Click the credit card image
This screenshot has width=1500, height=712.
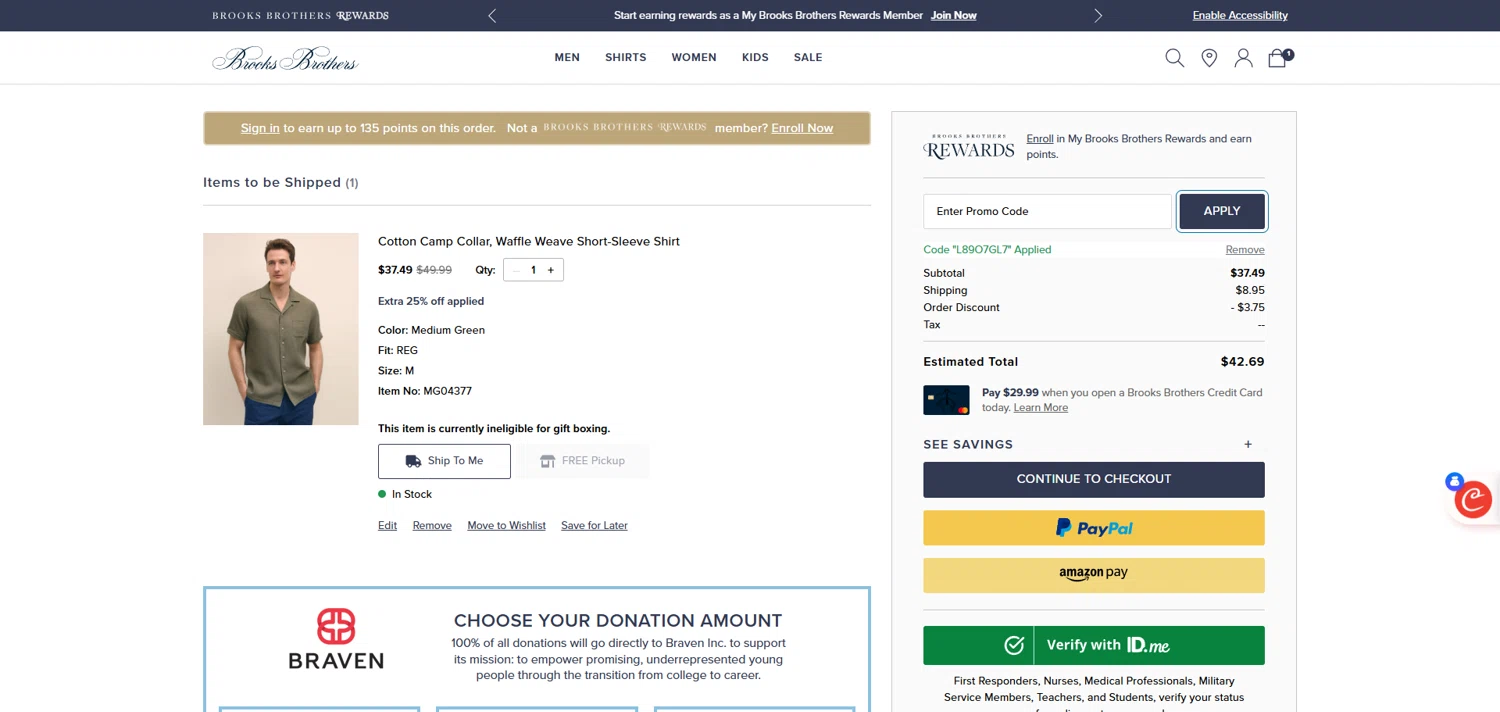point(946,400)
